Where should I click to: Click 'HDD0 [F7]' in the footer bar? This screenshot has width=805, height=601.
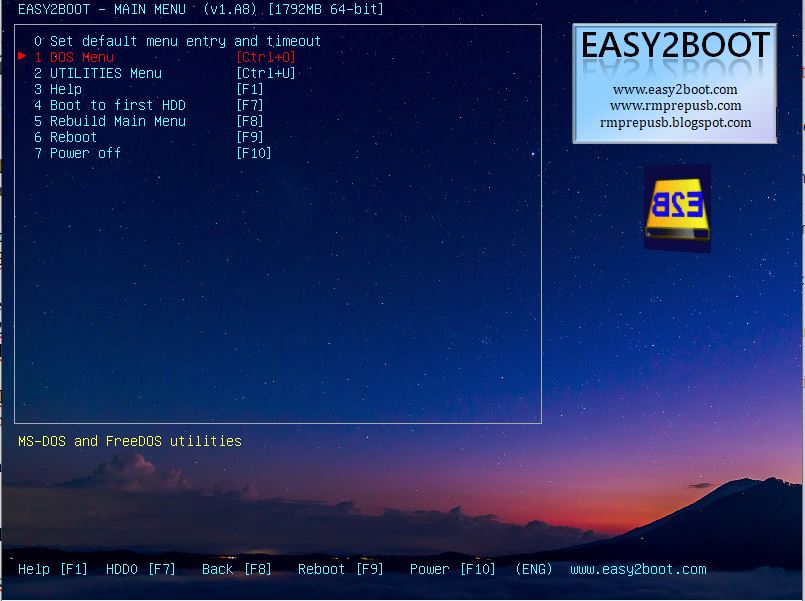[141, 569]
